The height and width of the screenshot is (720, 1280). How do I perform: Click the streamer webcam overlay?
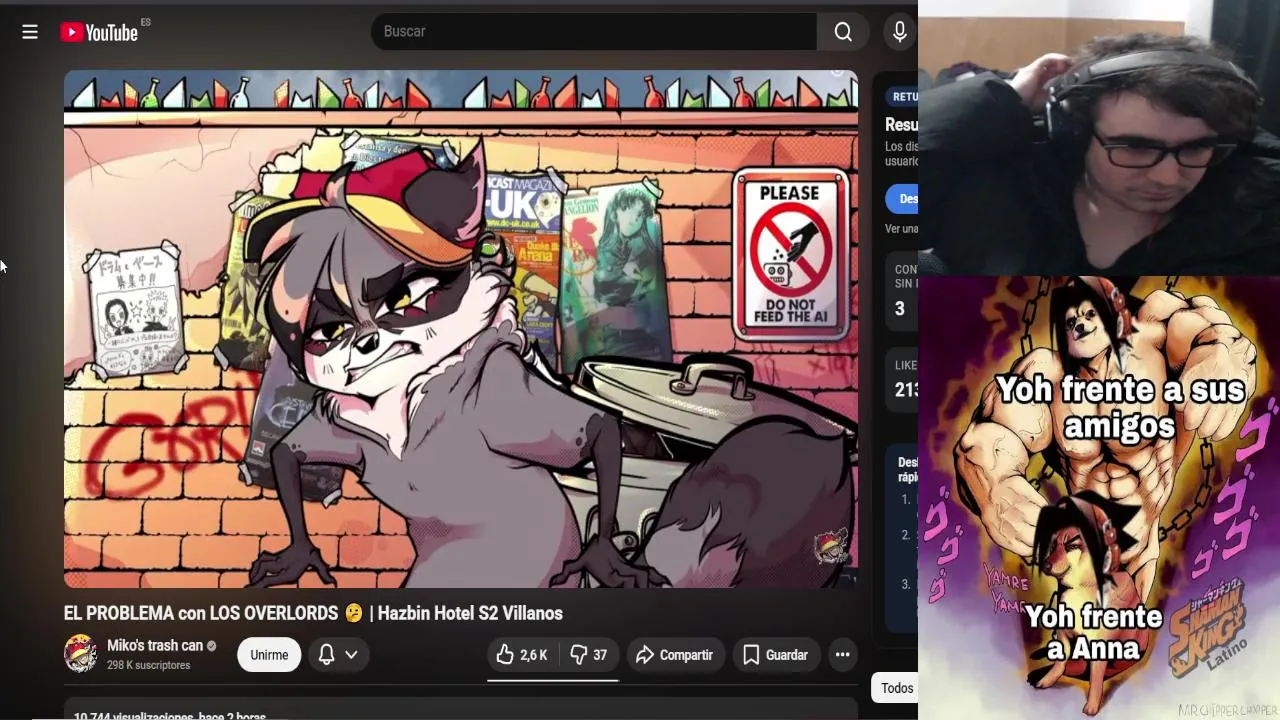point(1099,138)
